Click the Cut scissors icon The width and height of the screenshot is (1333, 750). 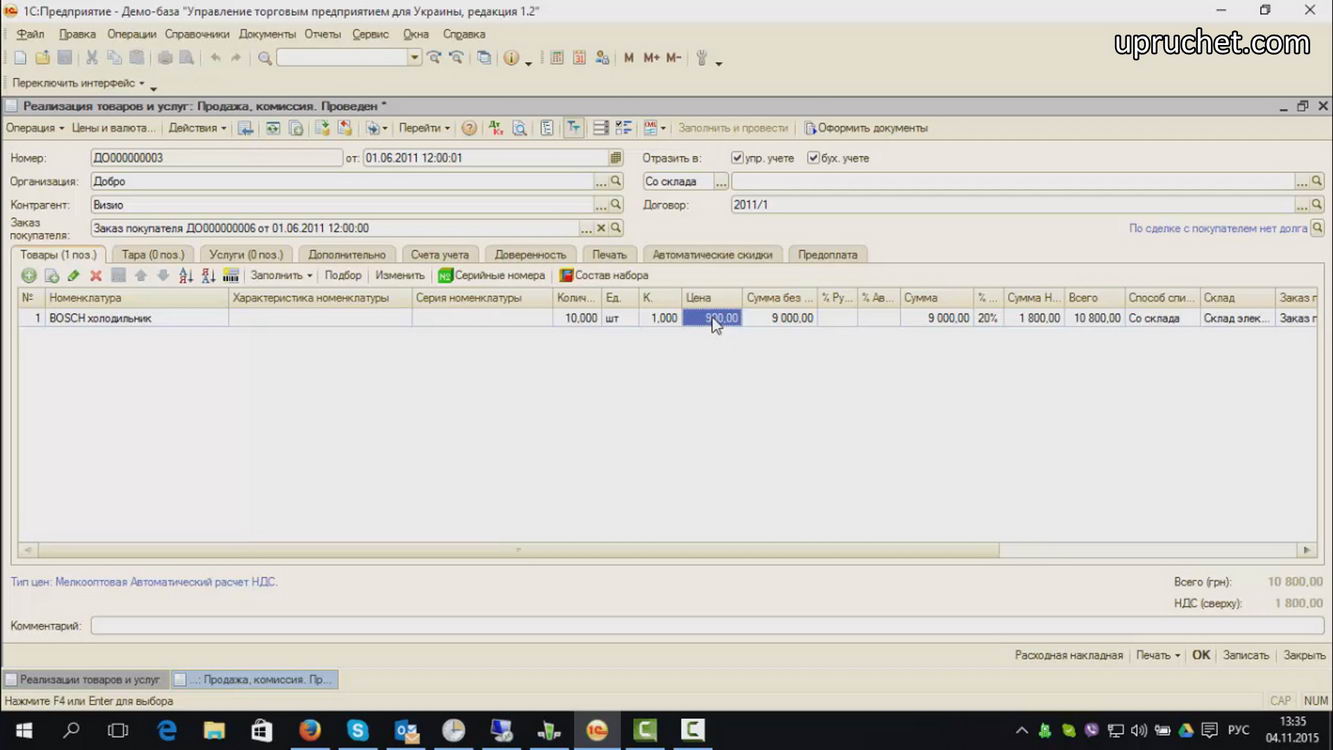[x=91, y=58]
